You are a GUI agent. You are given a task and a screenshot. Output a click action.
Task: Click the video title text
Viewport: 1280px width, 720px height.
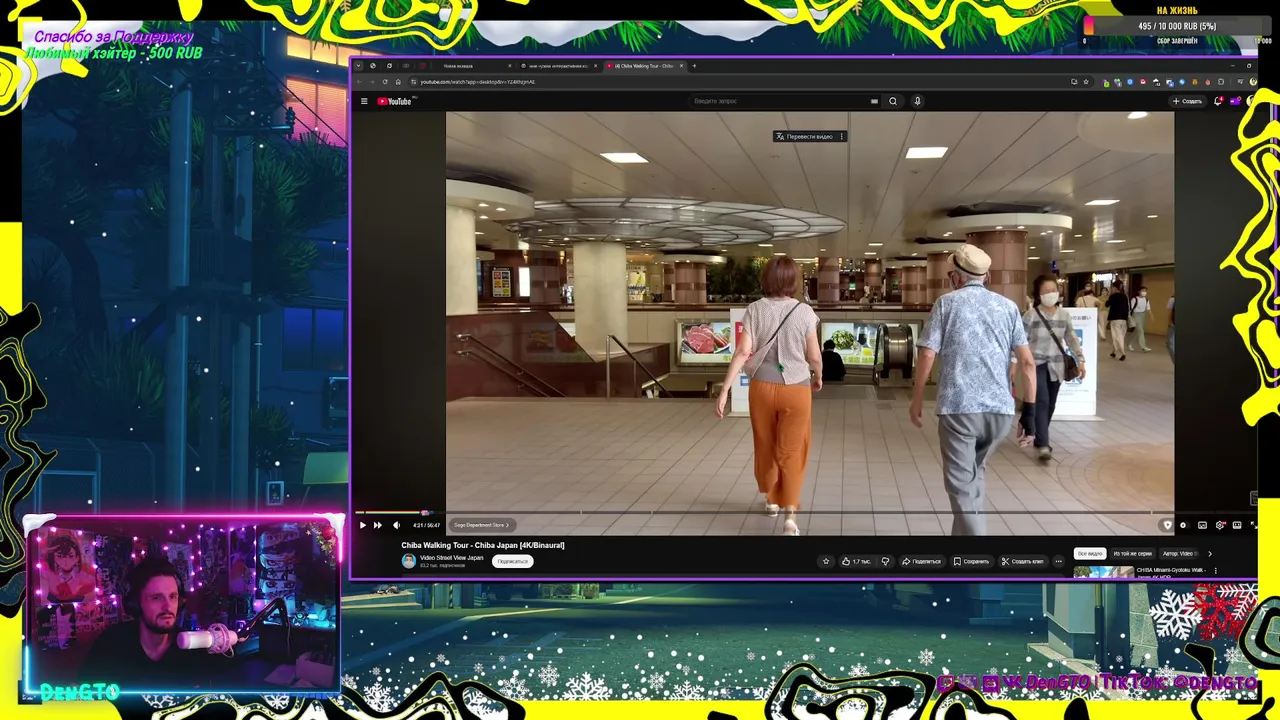click(x=483, y=545)
